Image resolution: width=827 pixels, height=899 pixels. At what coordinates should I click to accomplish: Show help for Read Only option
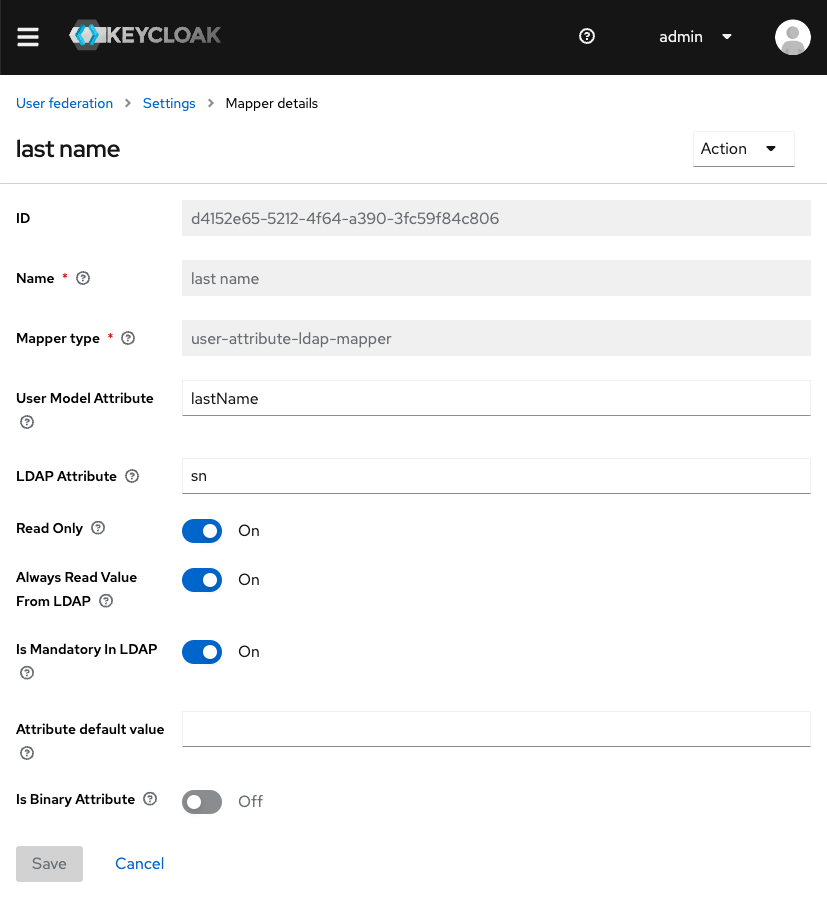pos(98,528)
